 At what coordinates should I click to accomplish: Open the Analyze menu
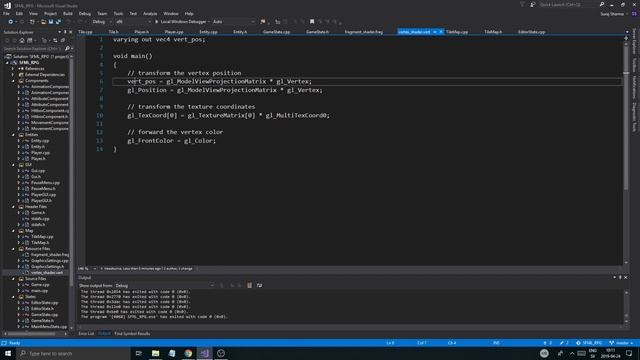point(150,13)
